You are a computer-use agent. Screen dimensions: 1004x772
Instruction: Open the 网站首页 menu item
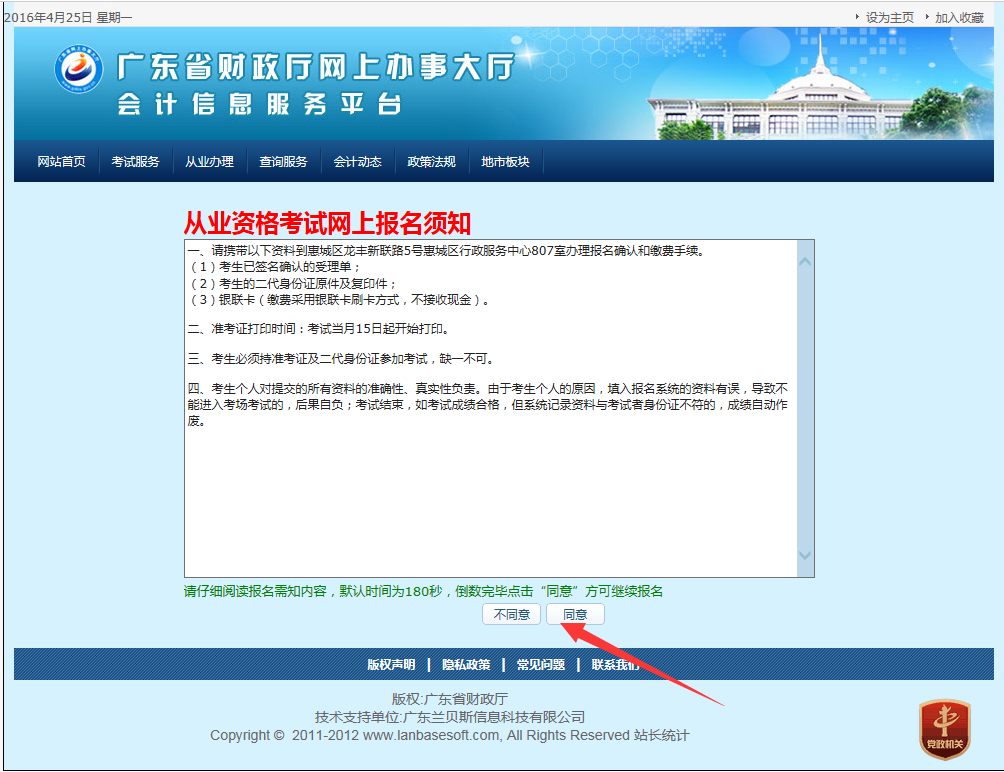(x=61, y=162)
